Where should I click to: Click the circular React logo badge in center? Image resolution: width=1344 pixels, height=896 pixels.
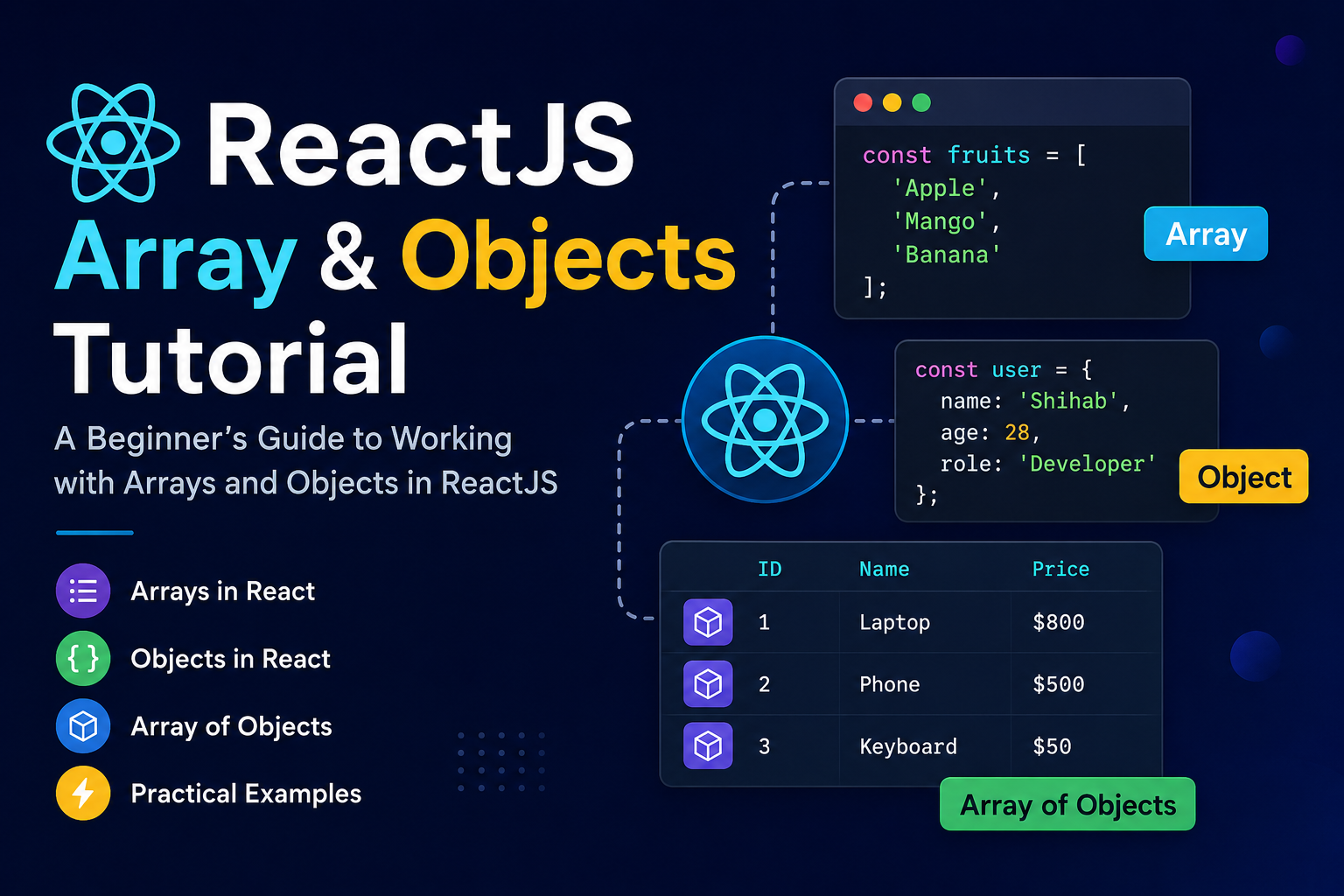pos(765,420)
